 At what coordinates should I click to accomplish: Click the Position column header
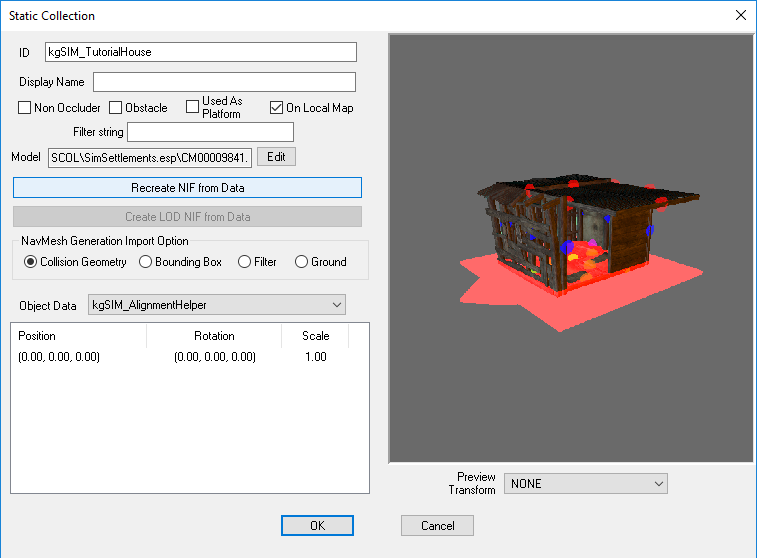[x=78, y=336]
